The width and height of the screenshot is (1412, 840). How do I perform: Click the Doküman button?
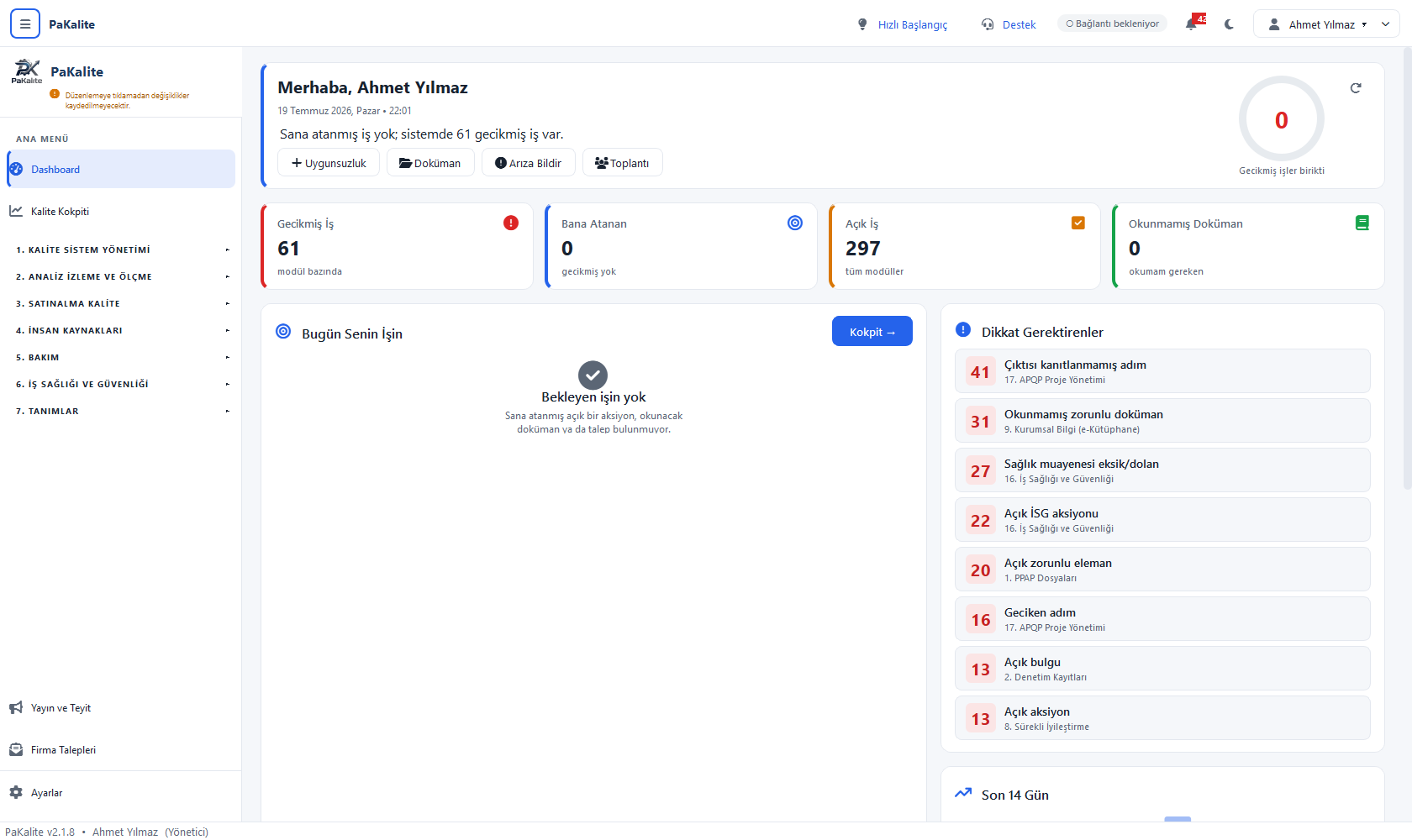tap(430, 163)
